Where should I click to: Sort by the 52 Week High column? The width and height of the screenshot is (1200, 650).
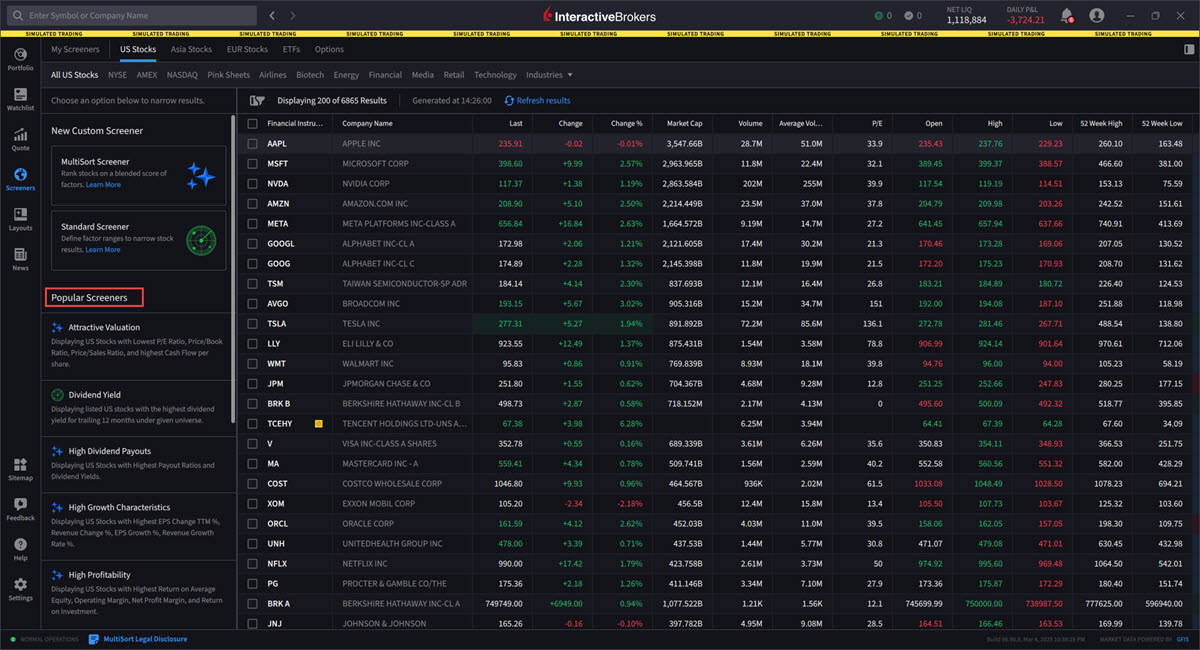[x=1100, y=124]
